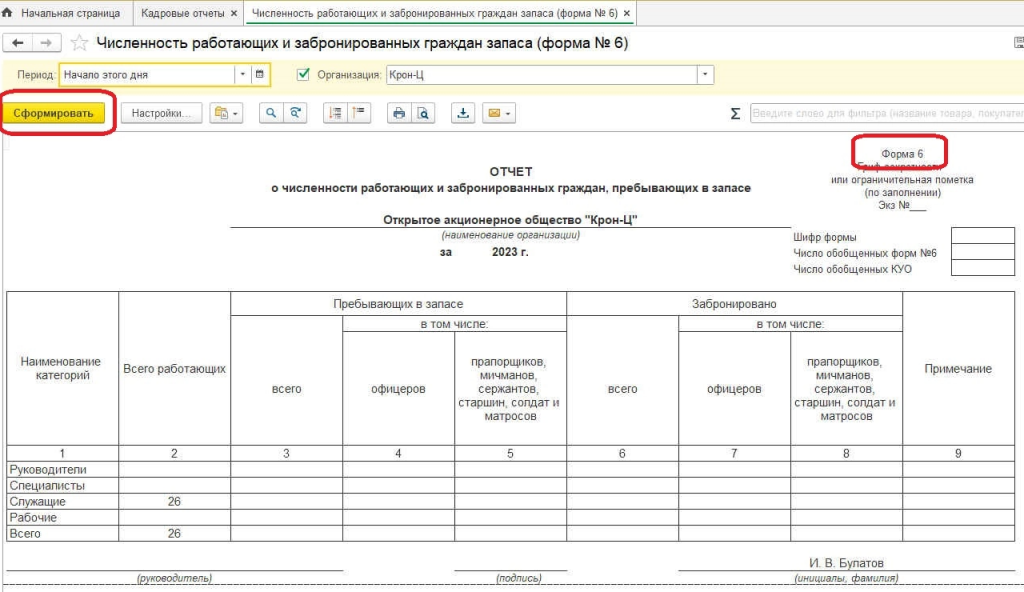
Task: Open the calendar picker for Период
Action: [x=259, y=74]
